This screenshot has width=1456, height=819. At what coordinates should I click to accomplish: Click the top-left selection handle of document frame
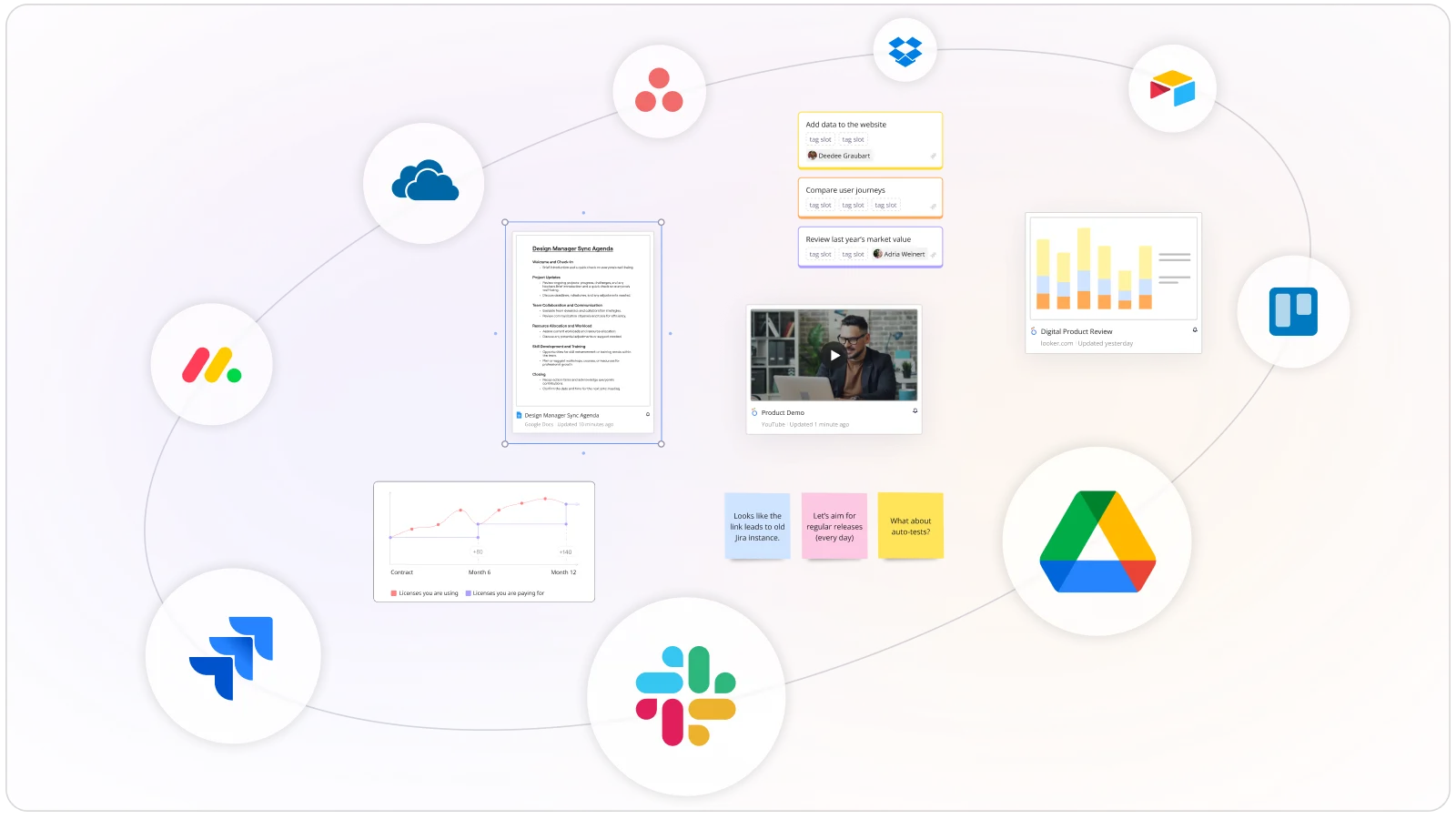click(505, 222)
